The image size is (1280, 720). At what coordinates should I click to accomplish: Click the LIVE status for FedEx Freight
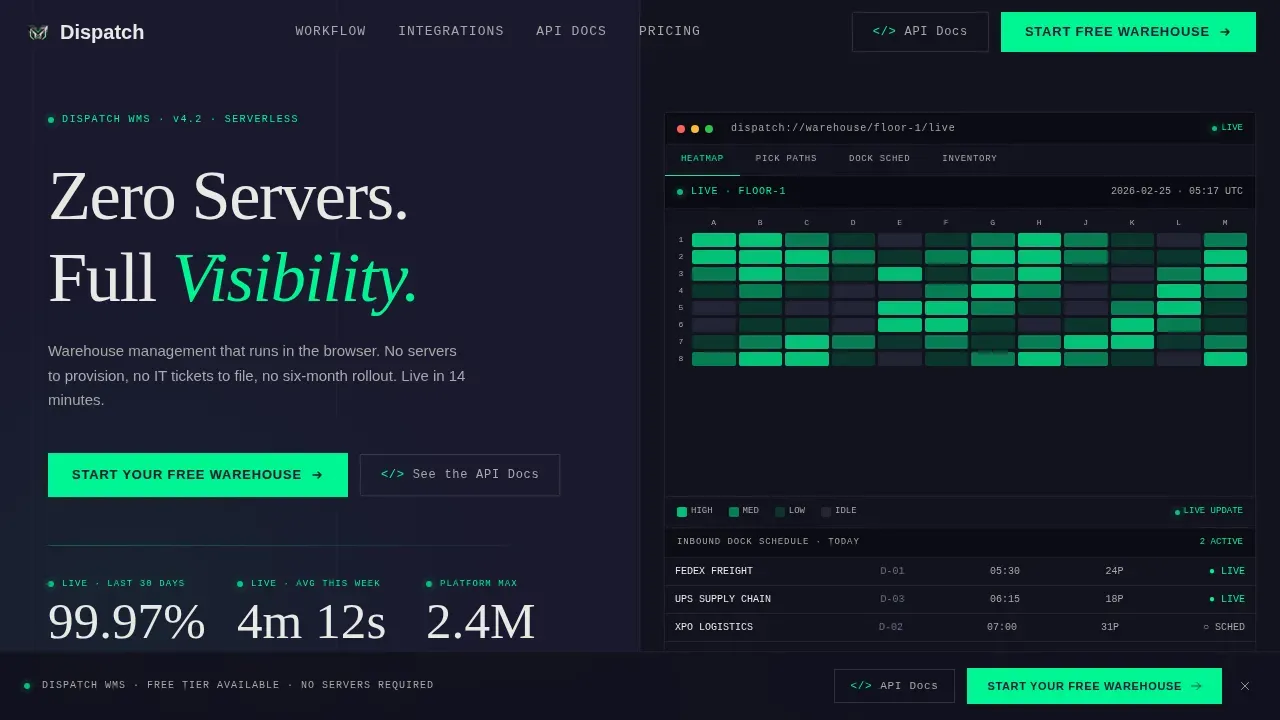[1227, 571]
